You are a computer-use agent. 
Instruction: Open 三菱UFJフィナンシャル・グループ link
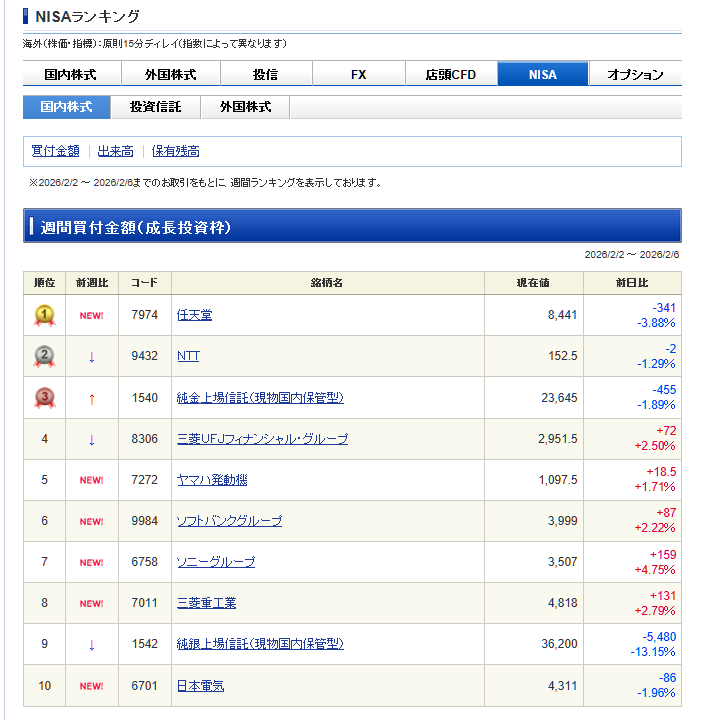pos(262,439)
